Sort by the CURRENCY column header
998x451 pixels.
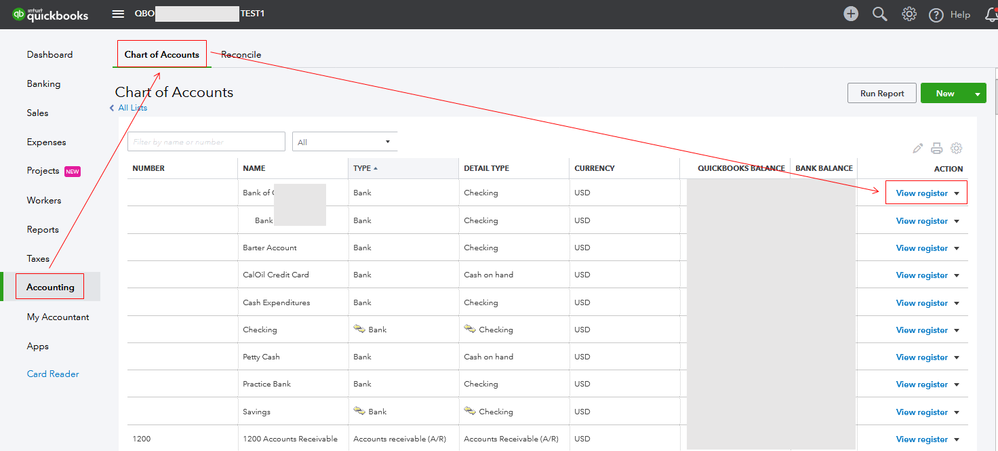pos(594,169)
